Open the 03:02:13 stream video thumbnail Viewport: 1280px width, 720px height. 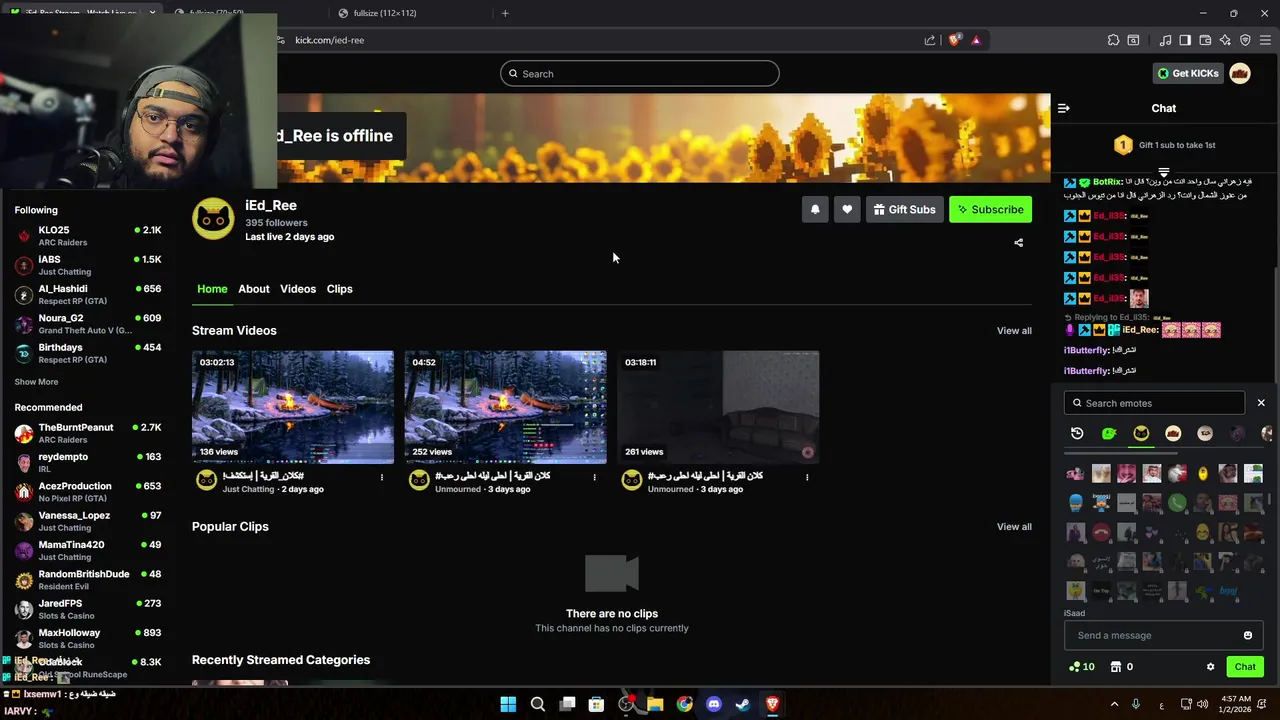coord(293,407)
